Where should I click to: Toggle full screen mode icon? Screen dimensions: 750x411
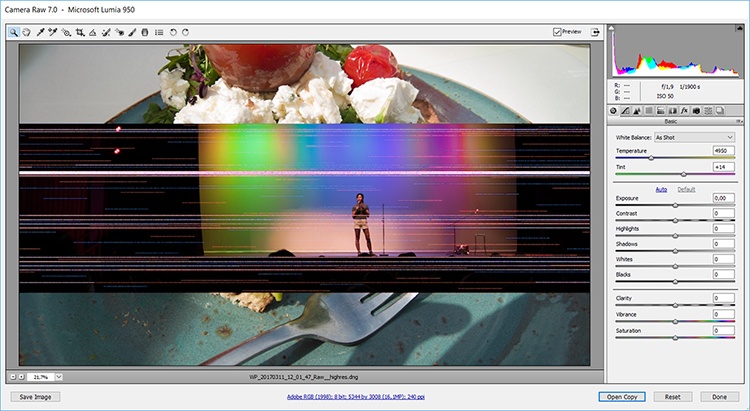point(596,32)
